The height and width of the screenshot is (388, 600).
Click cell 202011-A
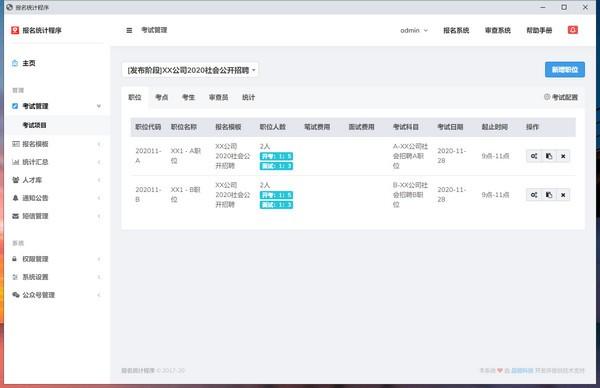click(148, 156)
